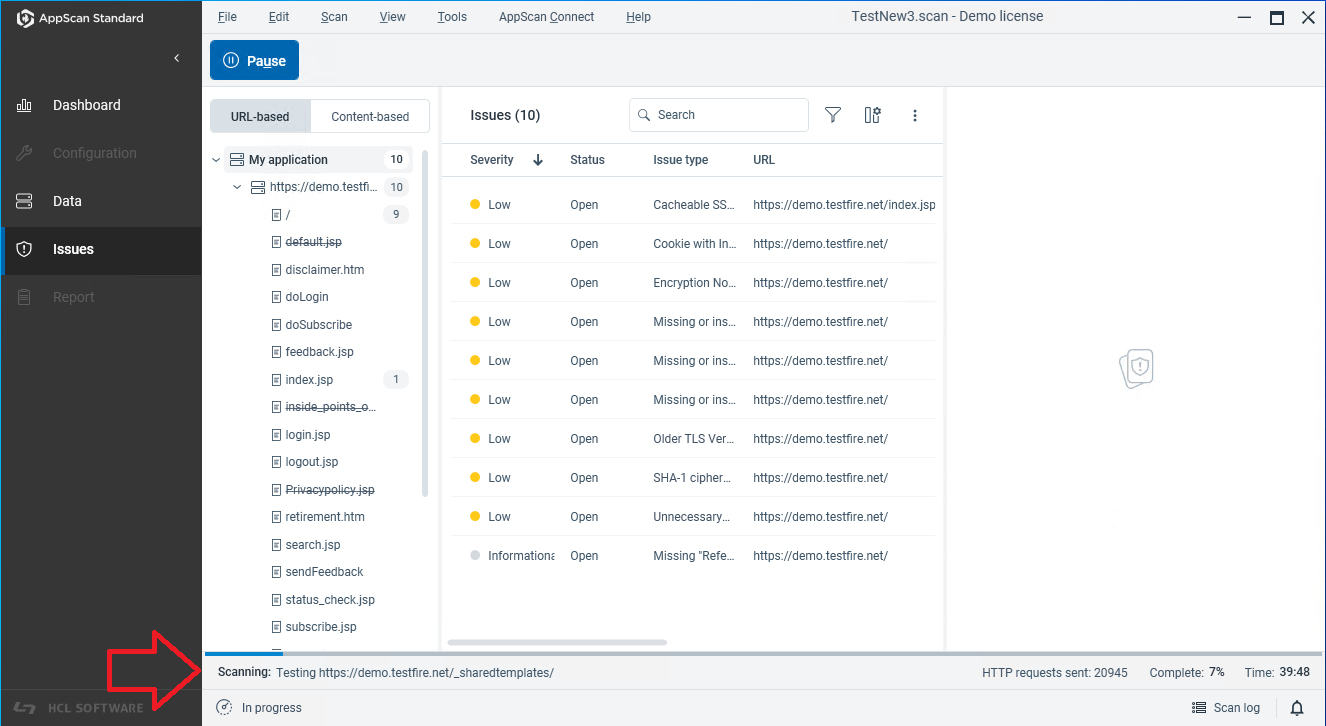Viewport: 1326px width, 726px height.
Task: Open the Tools menu
Action: (x=452, y=17)
